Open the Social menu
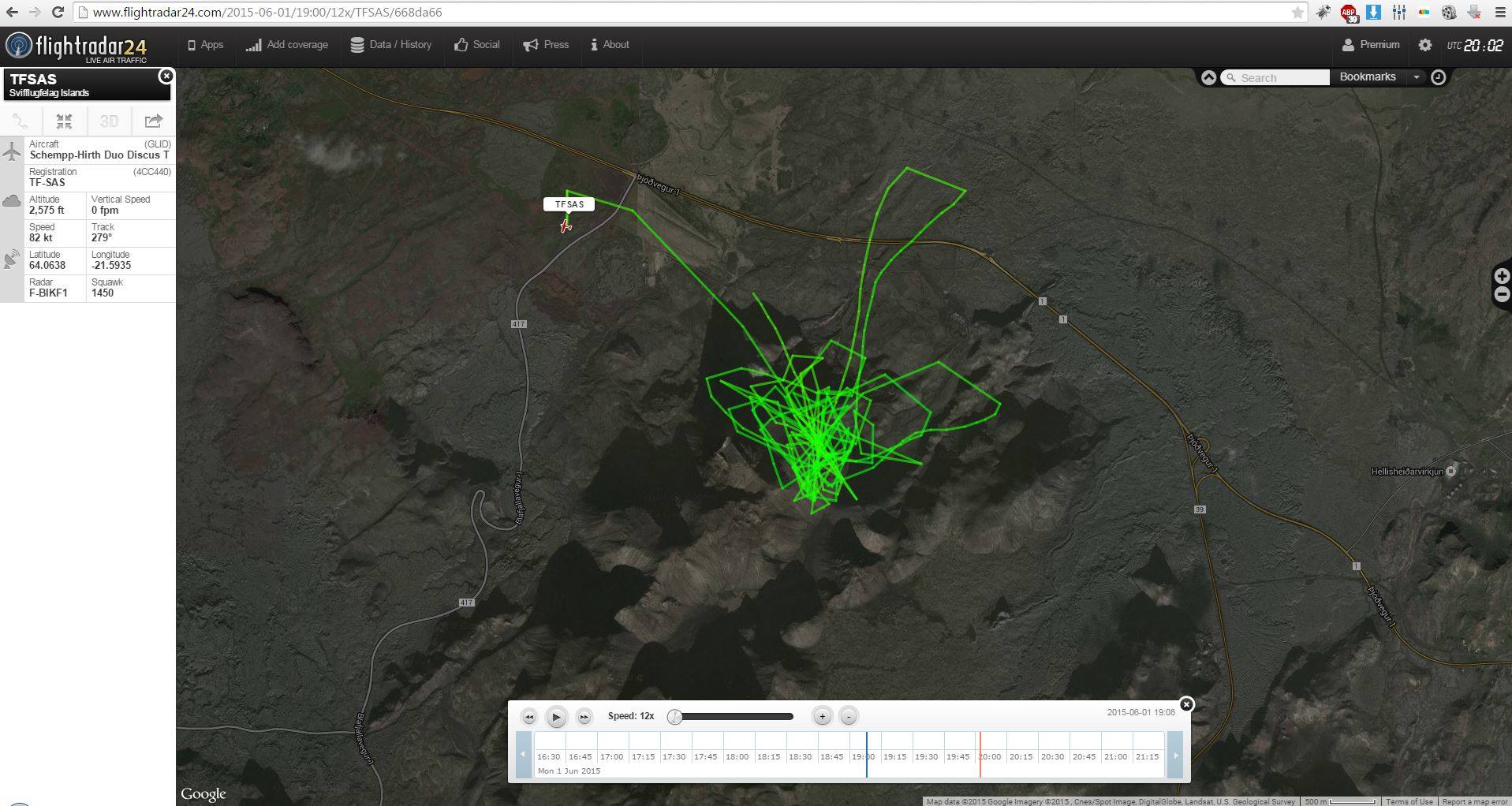Viewport: 1512px width, 806px height. pyautogui.click(x=477, y=45)
